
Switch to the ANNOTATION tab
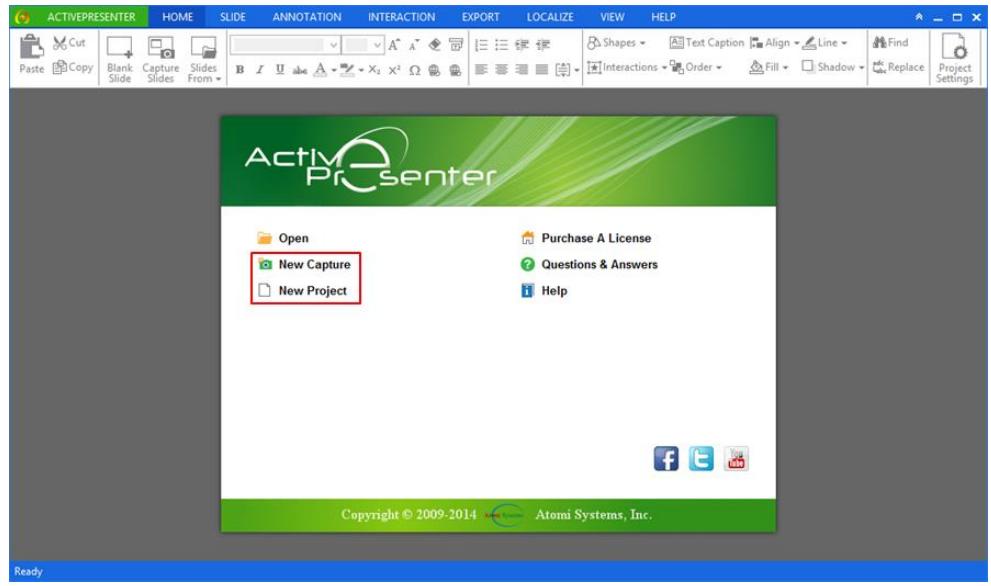[307, 17]
